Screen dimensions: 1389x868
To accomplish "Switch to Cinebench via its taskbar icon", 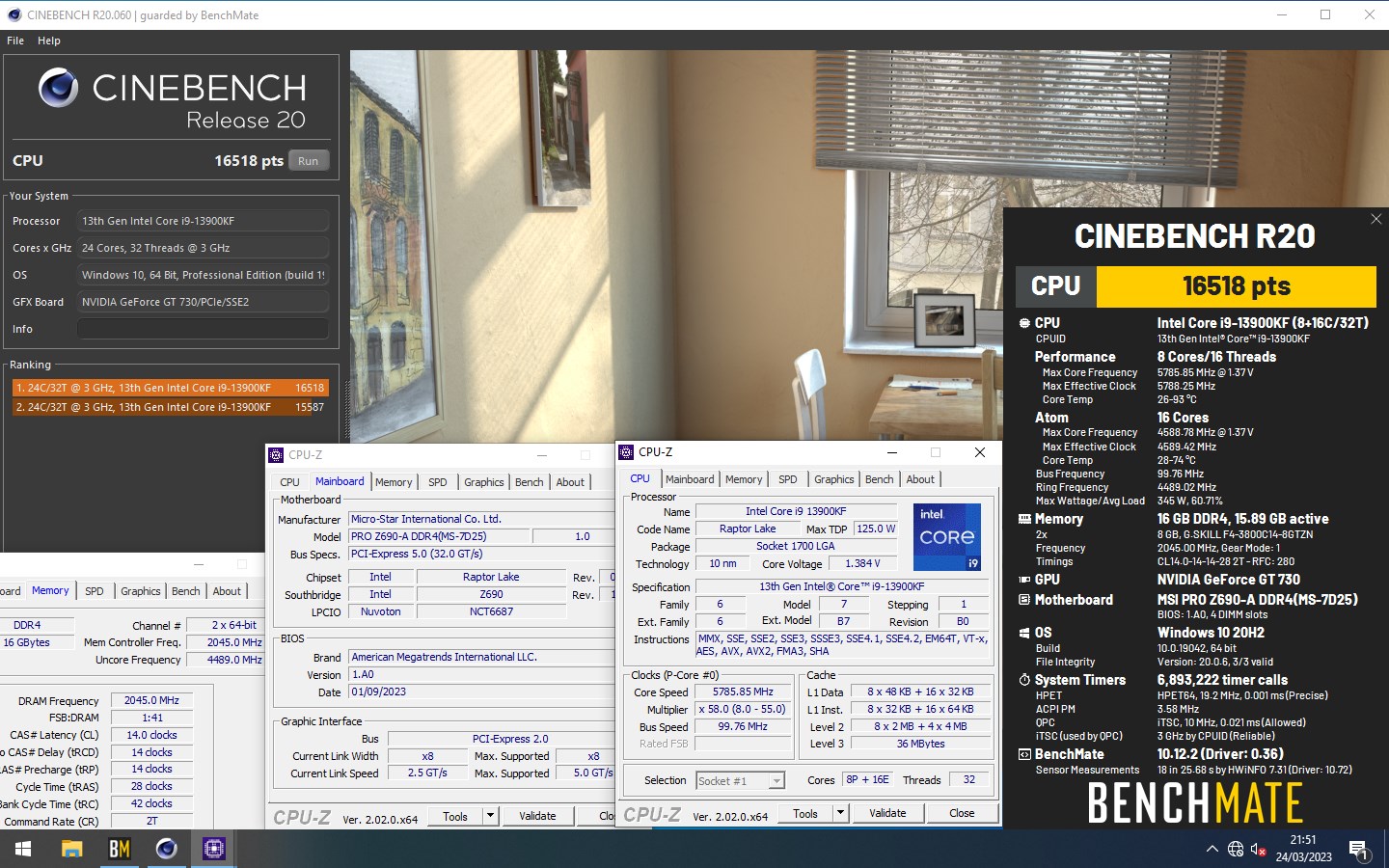I will (166, 849).
